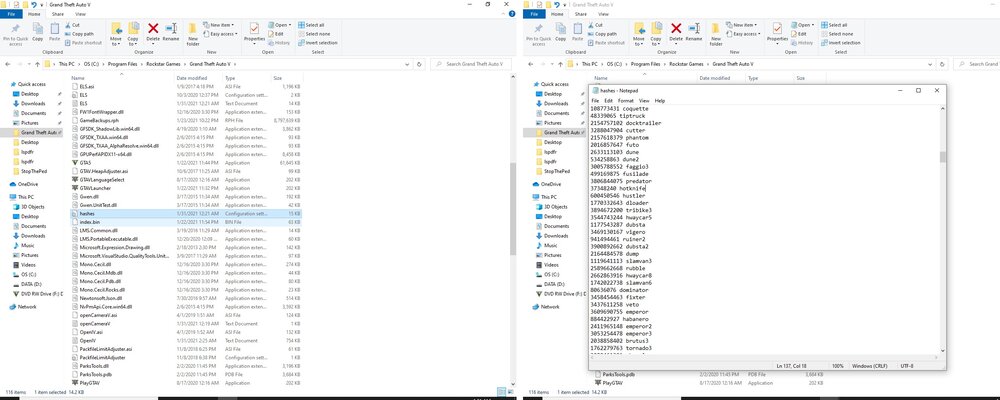
Task: Select the hashes file in left Explorer
Action: [x=186, y=214]
